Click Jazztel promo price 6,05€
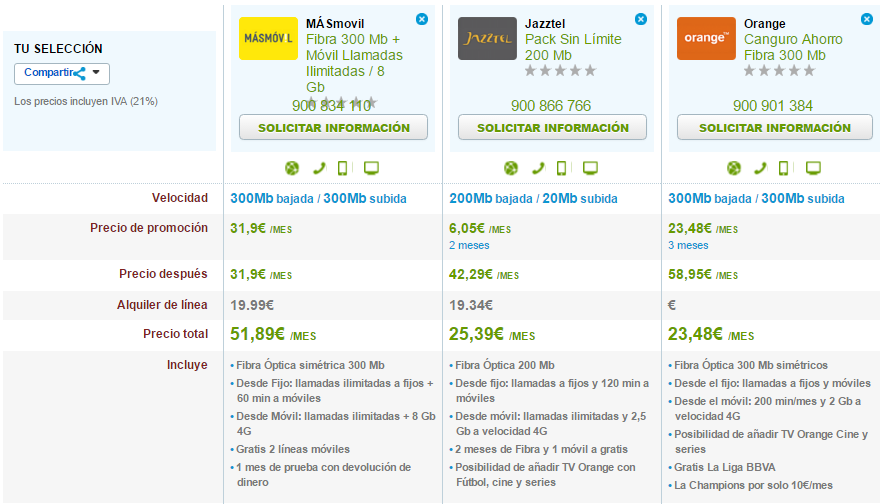Viewport: 889px width, 504px height. click(x=480, y=228)
